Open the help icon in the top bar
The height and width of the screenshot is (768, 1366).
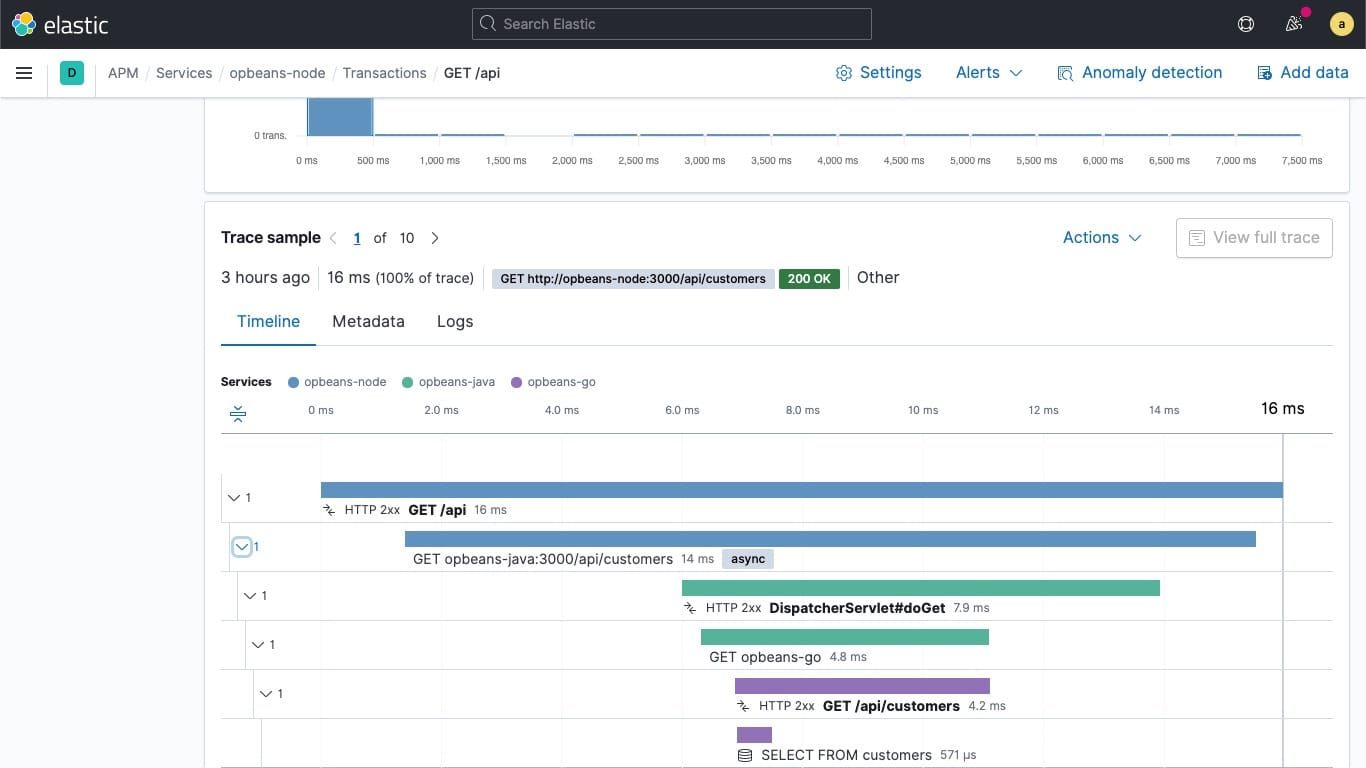pos(1245,24)
